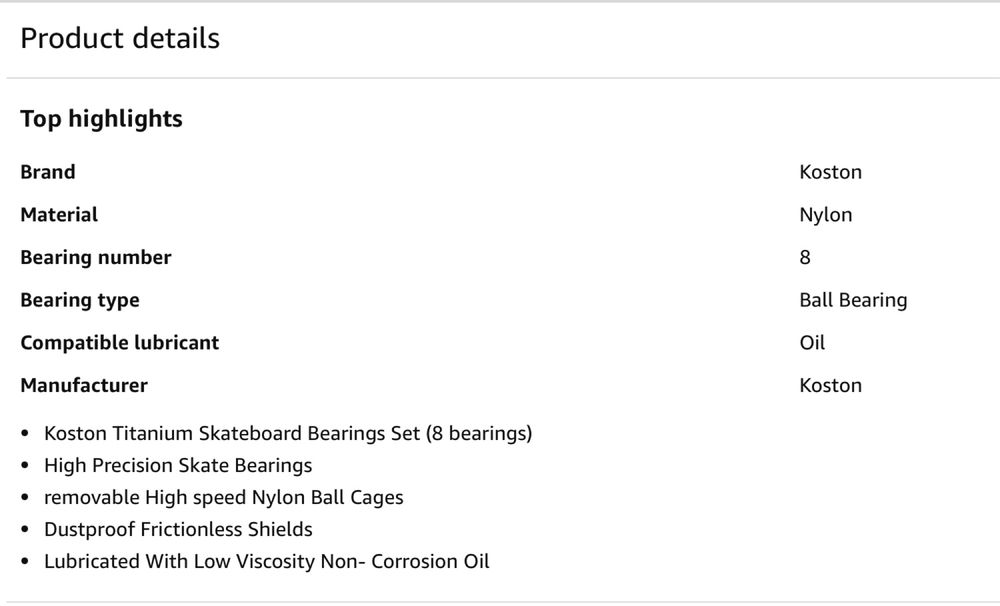Click the Low Viscosity Non-Corrosion Oil bullet
This screenshot has height=606, width=1000.
pyautogui.click(x=267, y=561)
